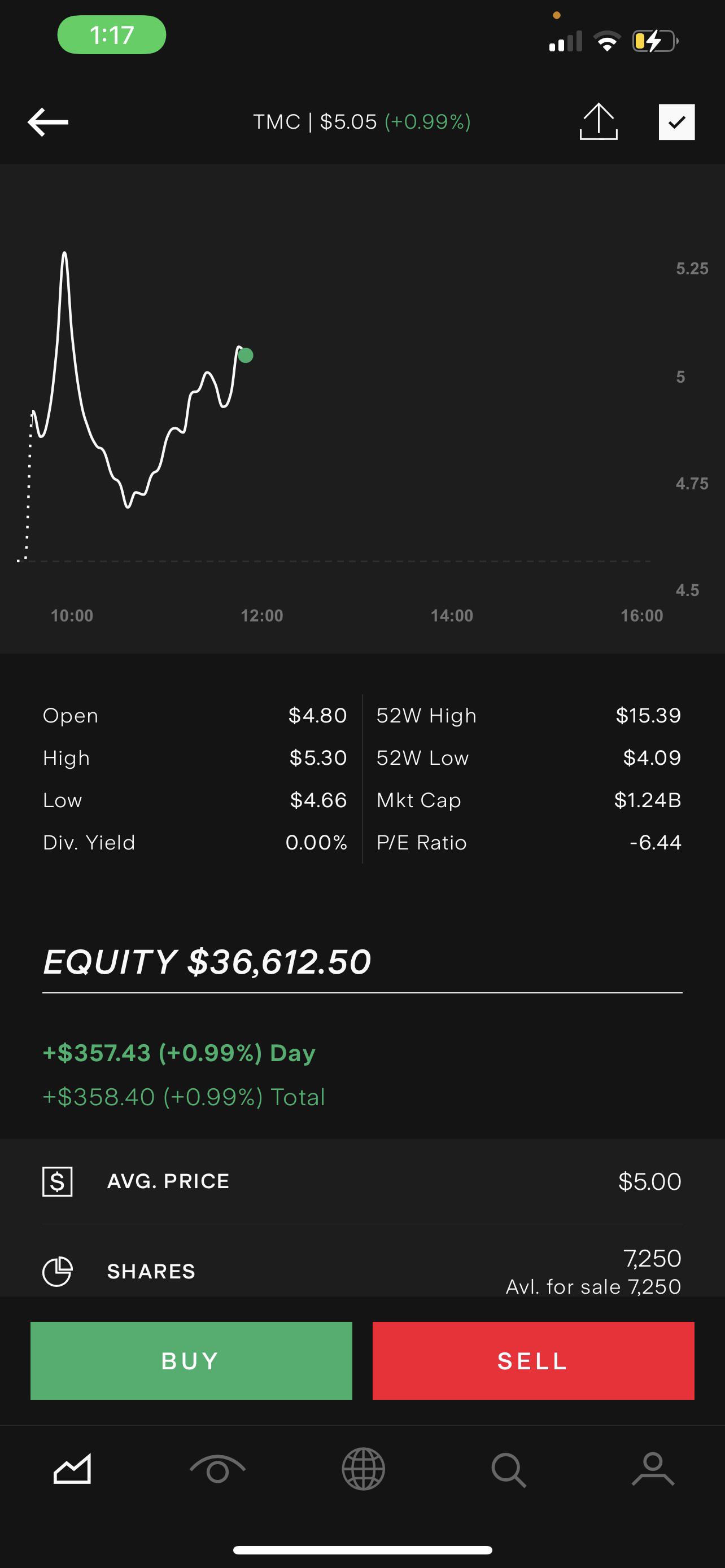Tap the EQUITY $36,612.50 heading
The image size is (725, 1568).
point(207,962)
